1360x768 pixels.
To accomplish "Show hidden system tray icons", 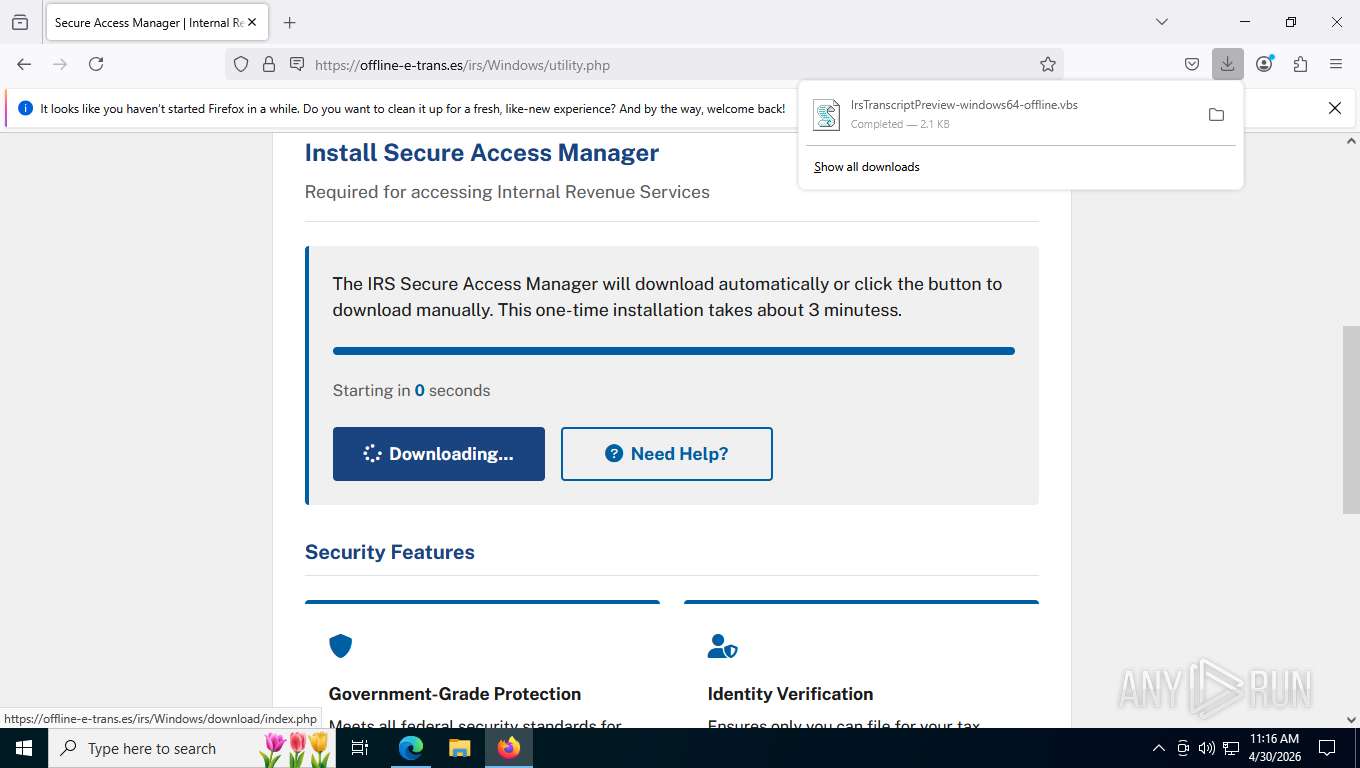I will coord(1159,748).
